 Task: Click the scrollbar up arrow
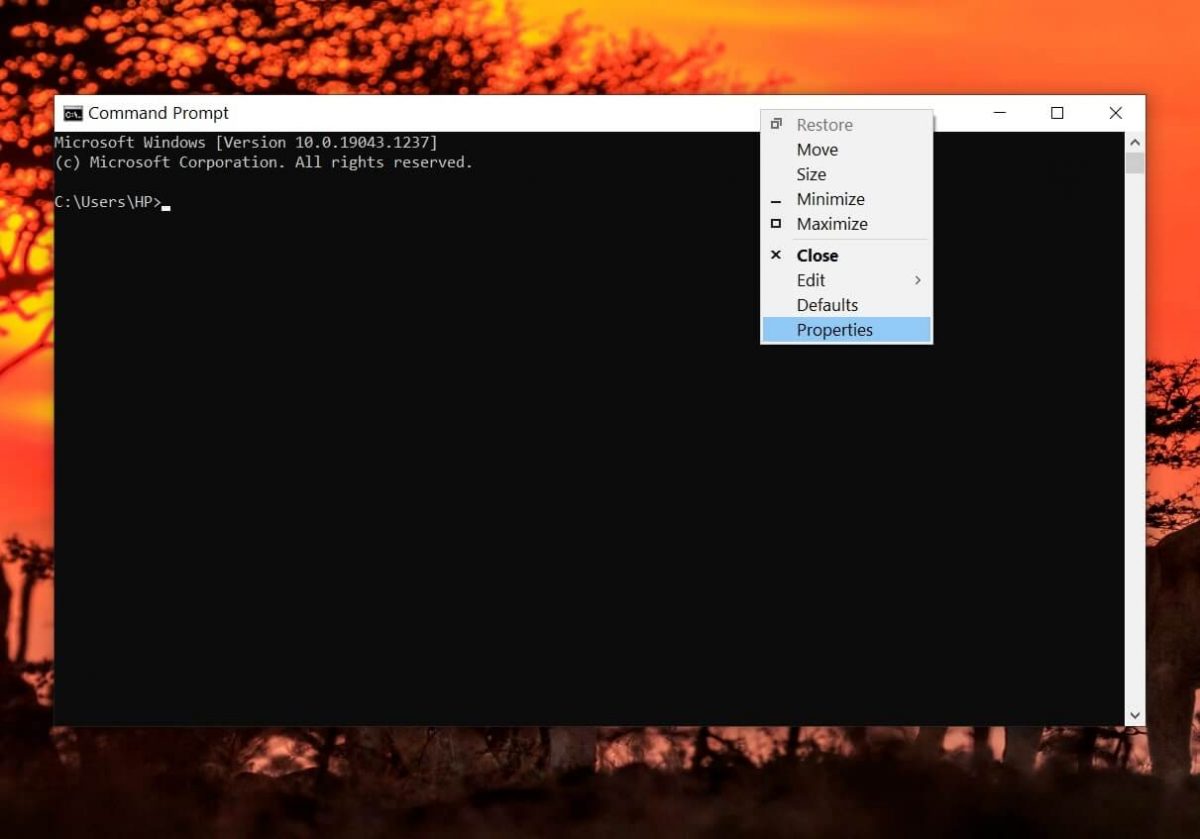click(1135, 141)
